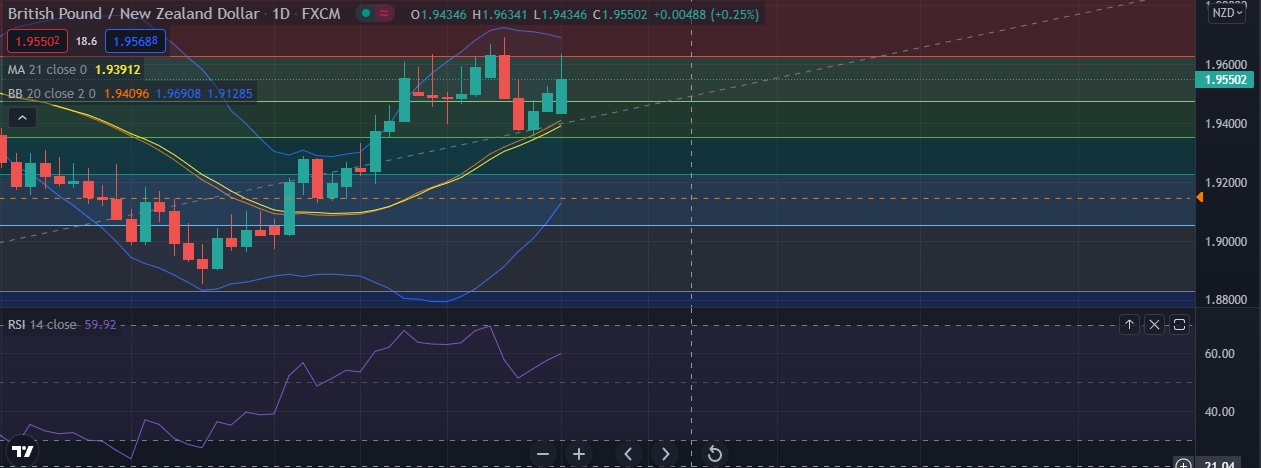Open the TradingView logo link
The height and width of the screenshot is (468, 1261).
(x=24, y=451)
